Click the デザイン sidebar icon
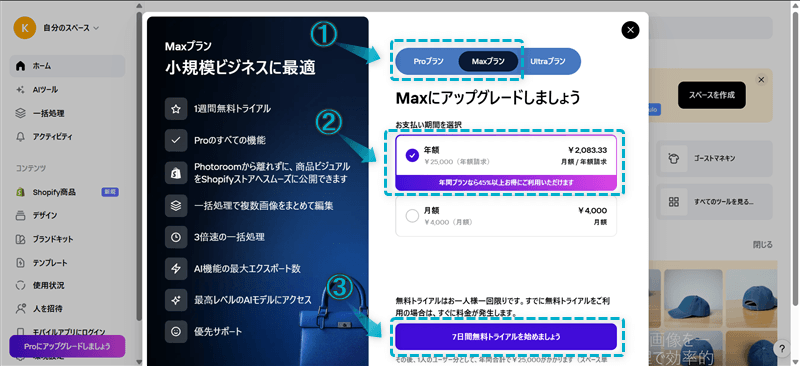This screenshot has height=366, width=800. (x=20, y=215)
